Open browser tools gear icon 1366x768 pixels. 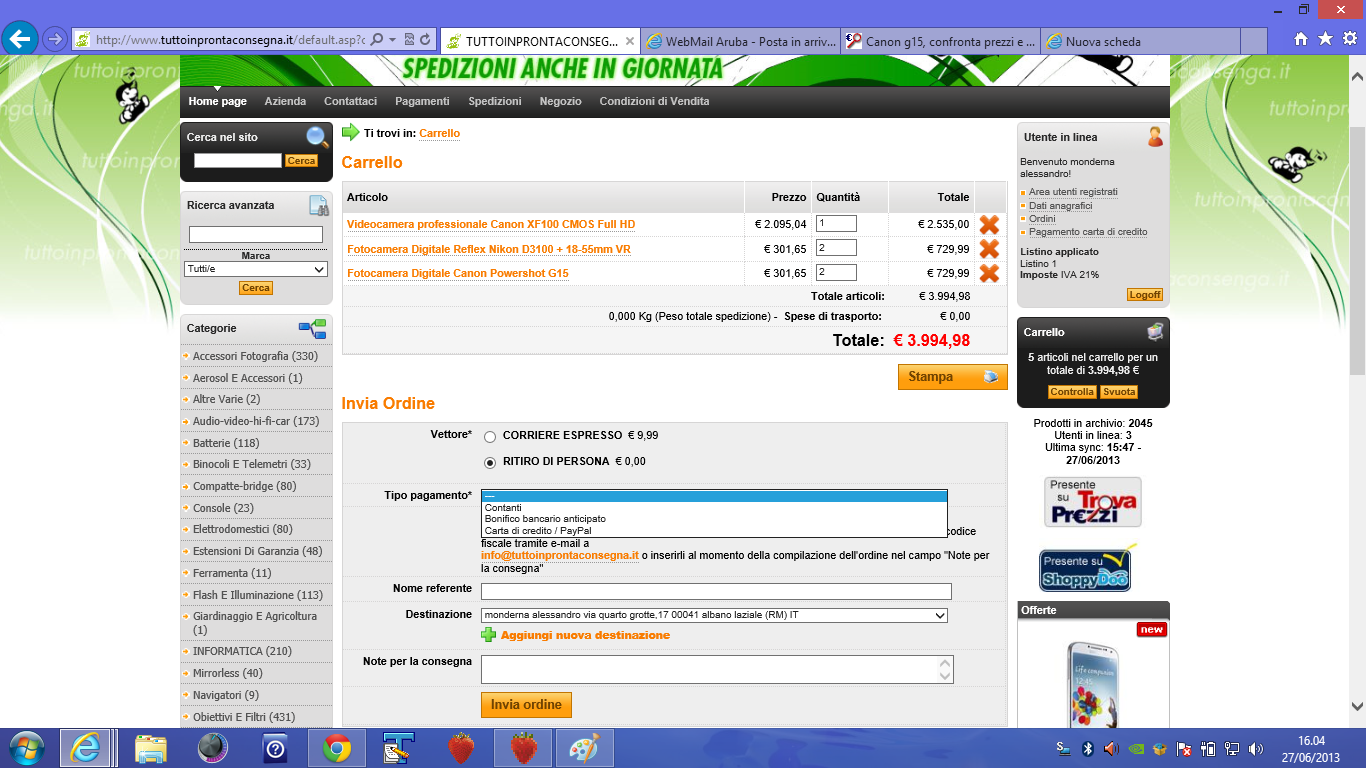(1349, 39)
